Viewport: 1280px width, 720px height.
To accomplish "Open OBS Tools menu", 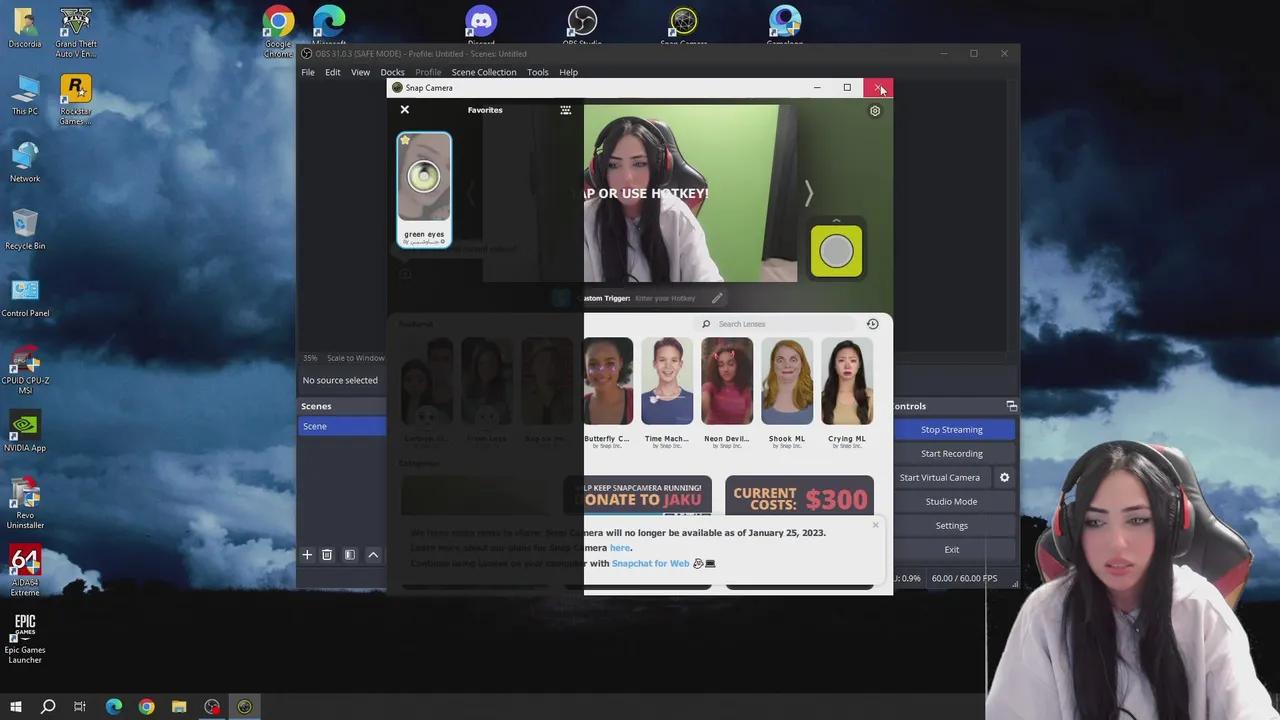I will pos(538,72).
